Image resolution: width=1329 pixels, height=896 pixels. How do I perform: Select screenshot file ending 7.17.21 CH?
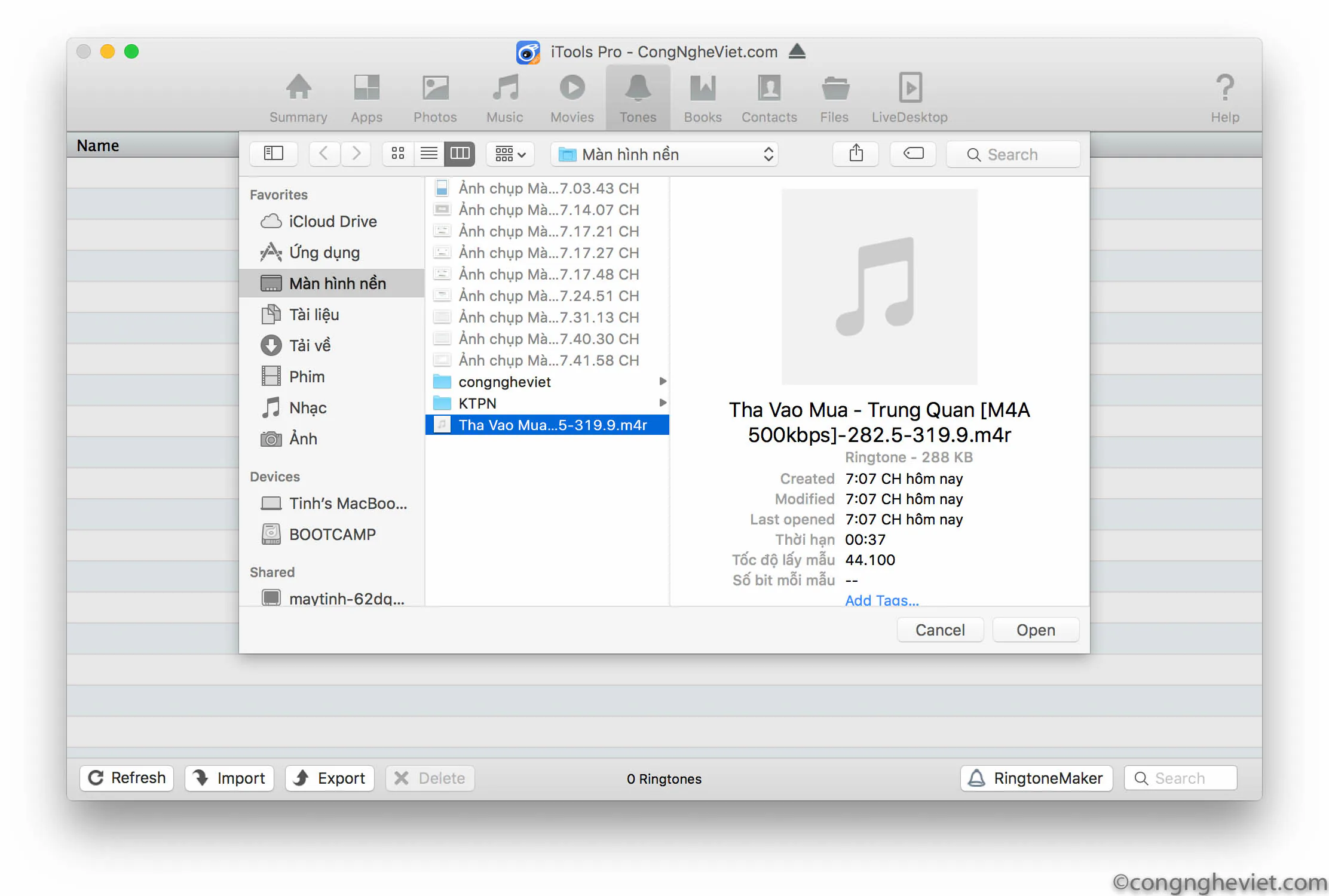point(547,231)
